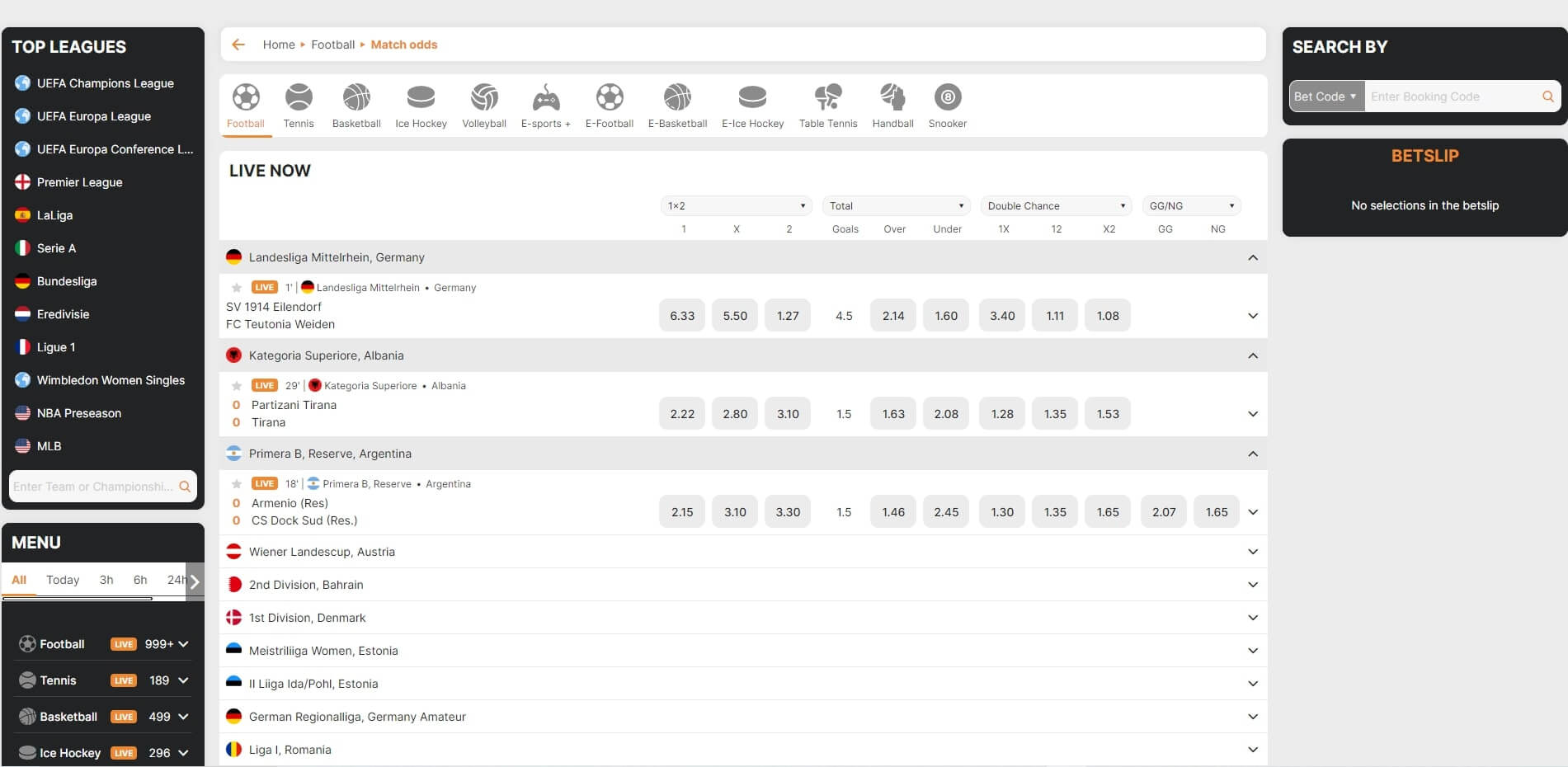Open the Basketball sport category
This screenshot has height=767, width=1568.
pos(356,105)
